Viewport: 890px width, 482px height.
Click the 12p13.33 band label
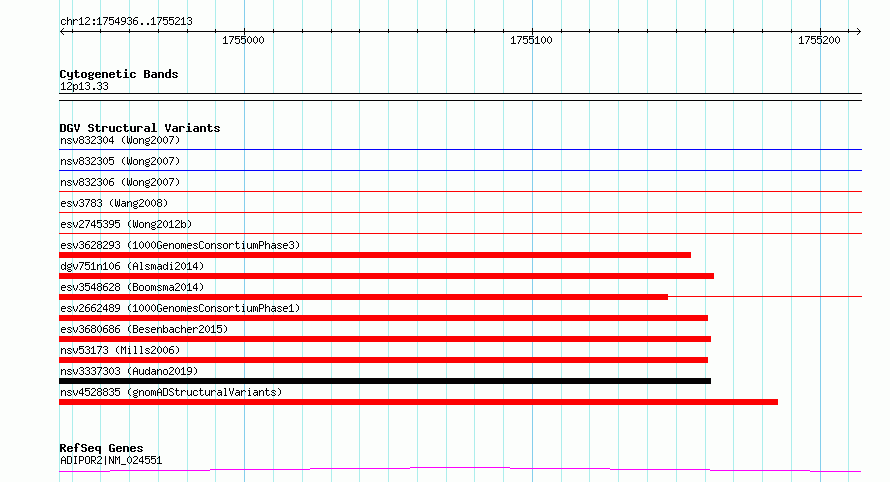[x=84, y=87]
